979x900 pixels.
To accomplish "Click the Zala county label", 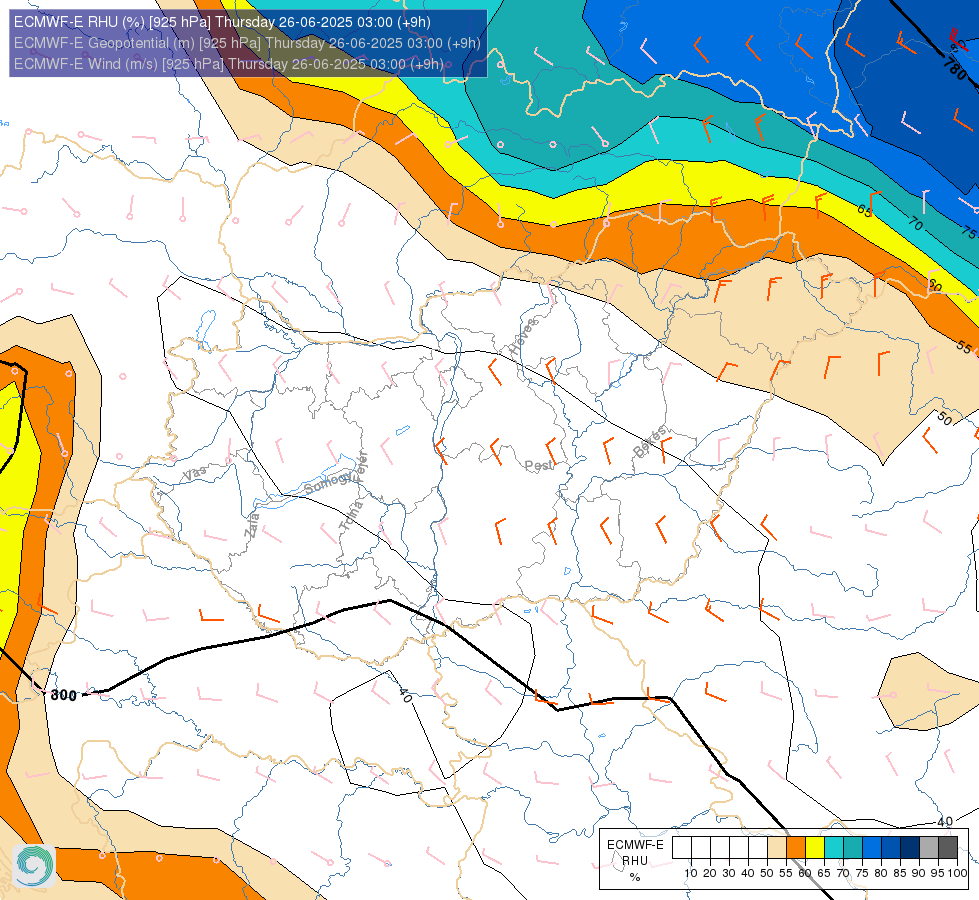I will 252,525.
